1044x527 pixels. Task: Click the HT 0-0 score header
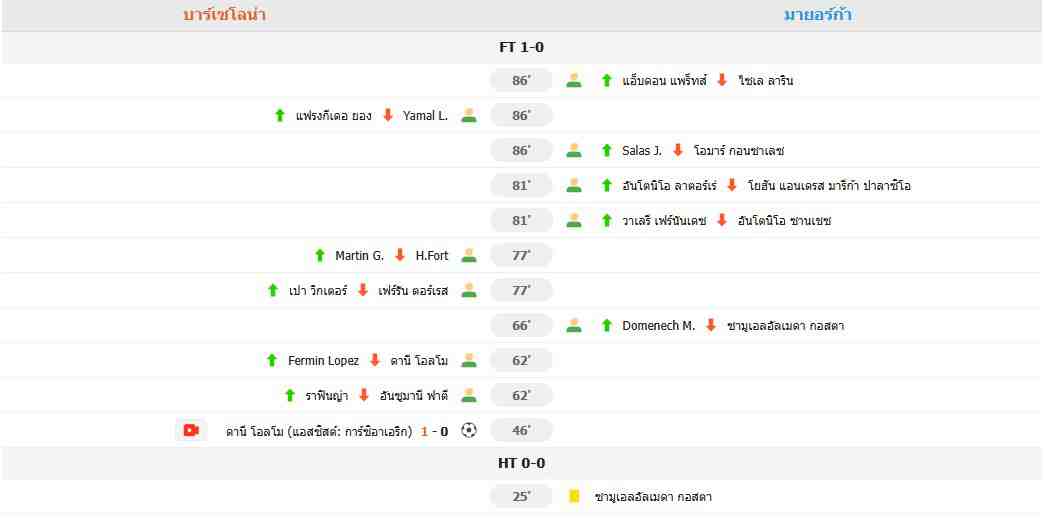pyautogui.click(x=521, y=463)
